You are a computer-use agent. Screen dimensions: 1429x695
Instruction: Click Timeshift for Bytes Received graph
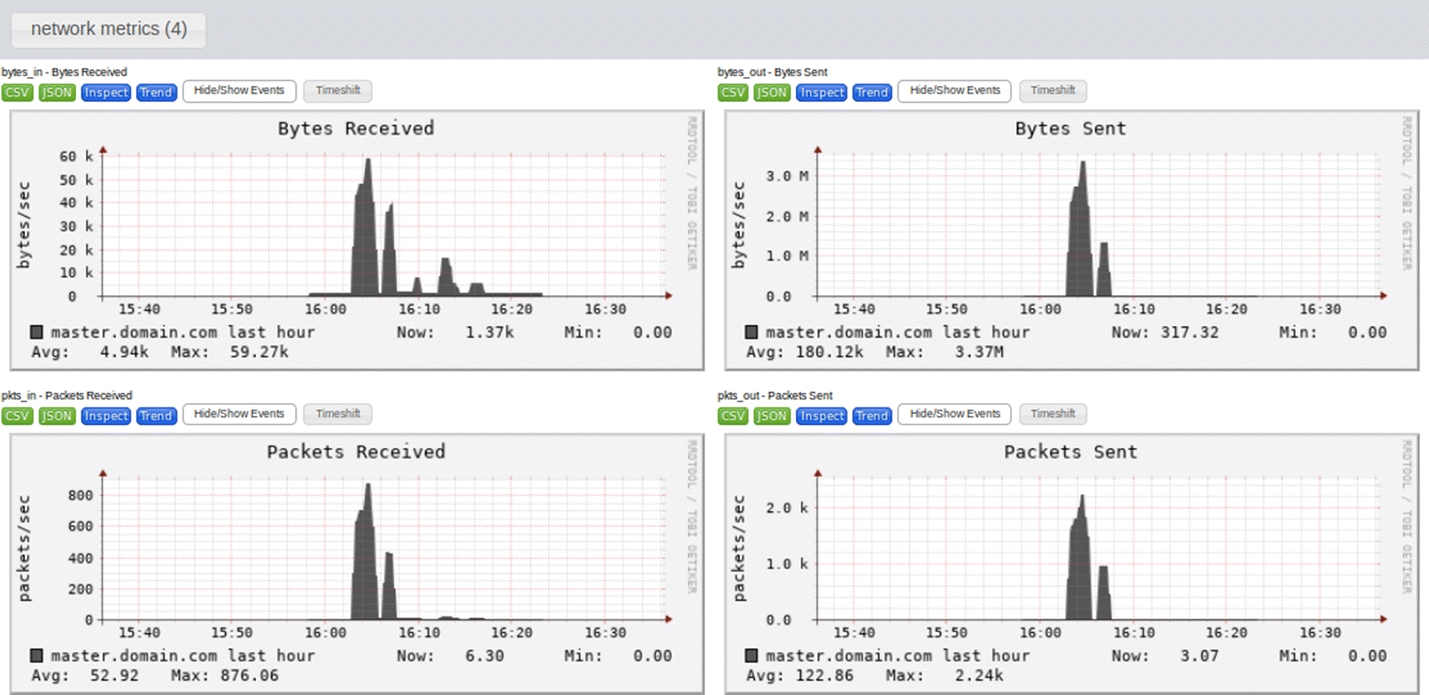pos(338,91)
